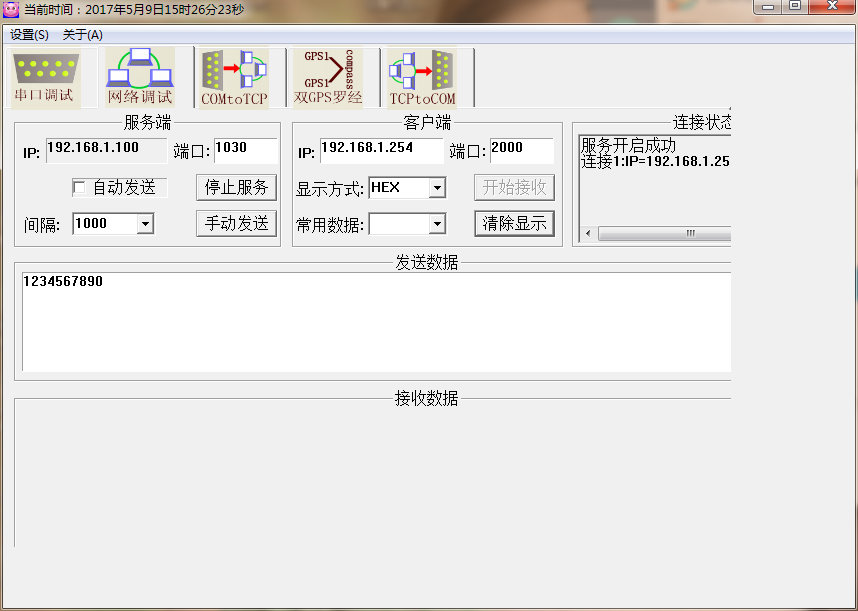Click the 停止服务 stop service button
This screenshot has height=611, width=858.
click(x=236, y=187)
